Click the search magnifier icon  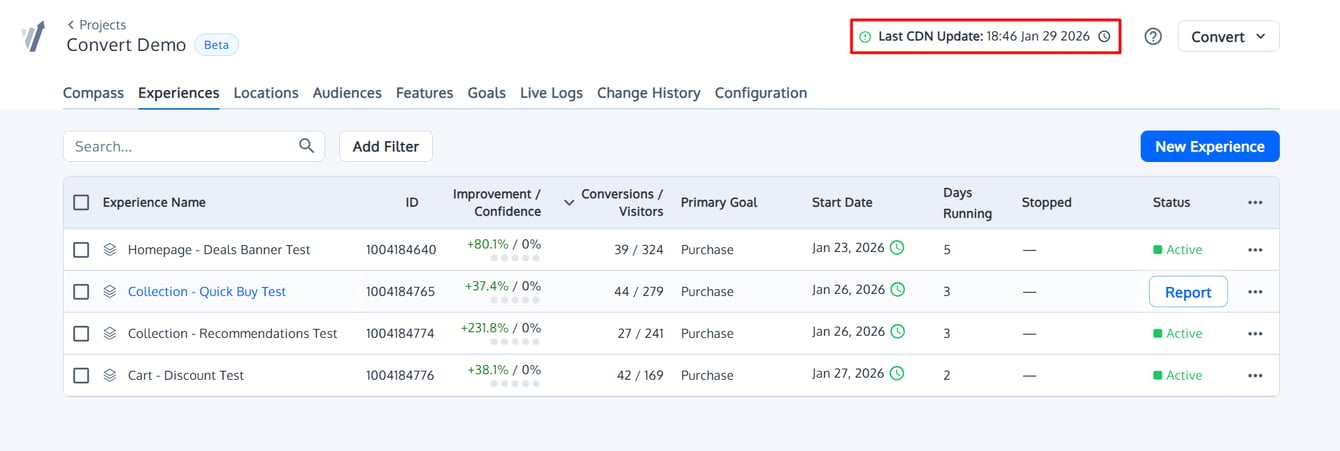pos(307,146)
